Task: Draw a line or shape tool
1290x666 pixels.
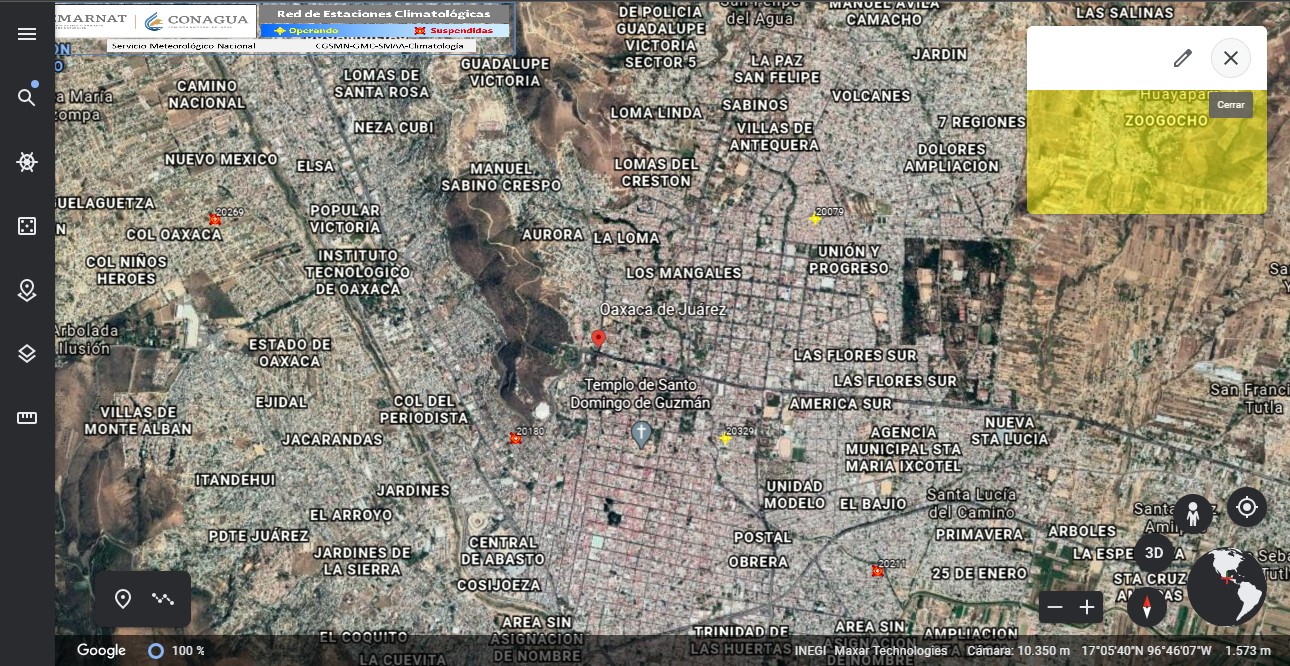Action: point(163,599)
